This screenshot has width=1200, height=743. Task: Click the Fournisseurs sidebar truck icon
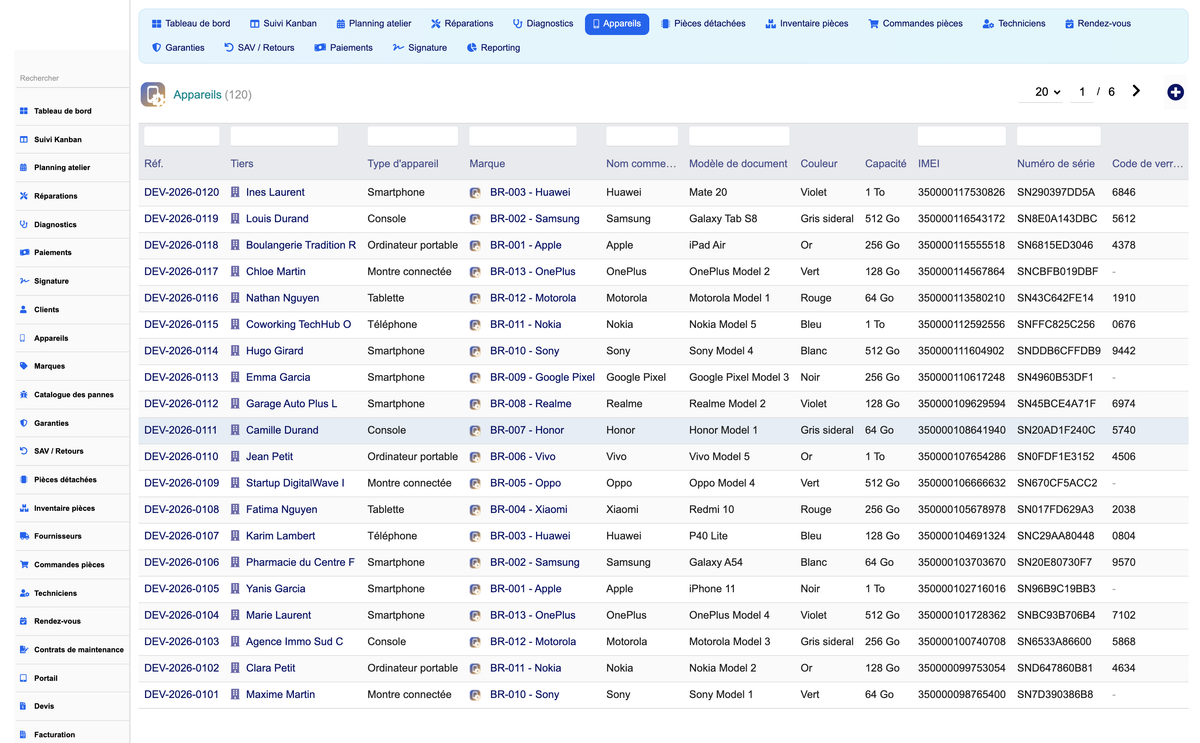click(24, 536)
